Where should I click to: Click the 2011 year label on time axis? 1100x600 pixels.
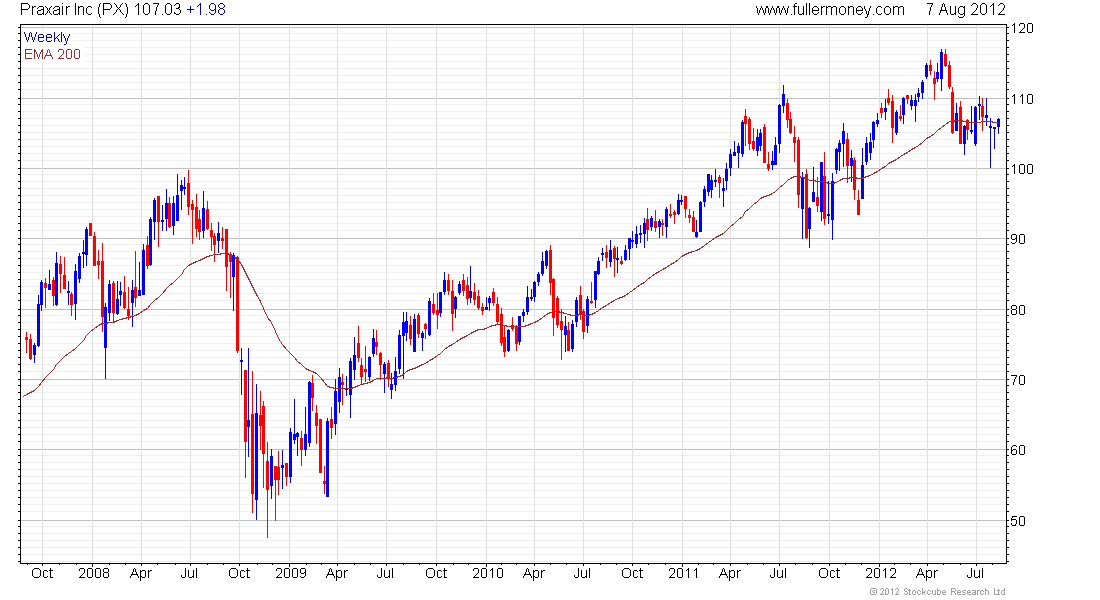point(683,573)
